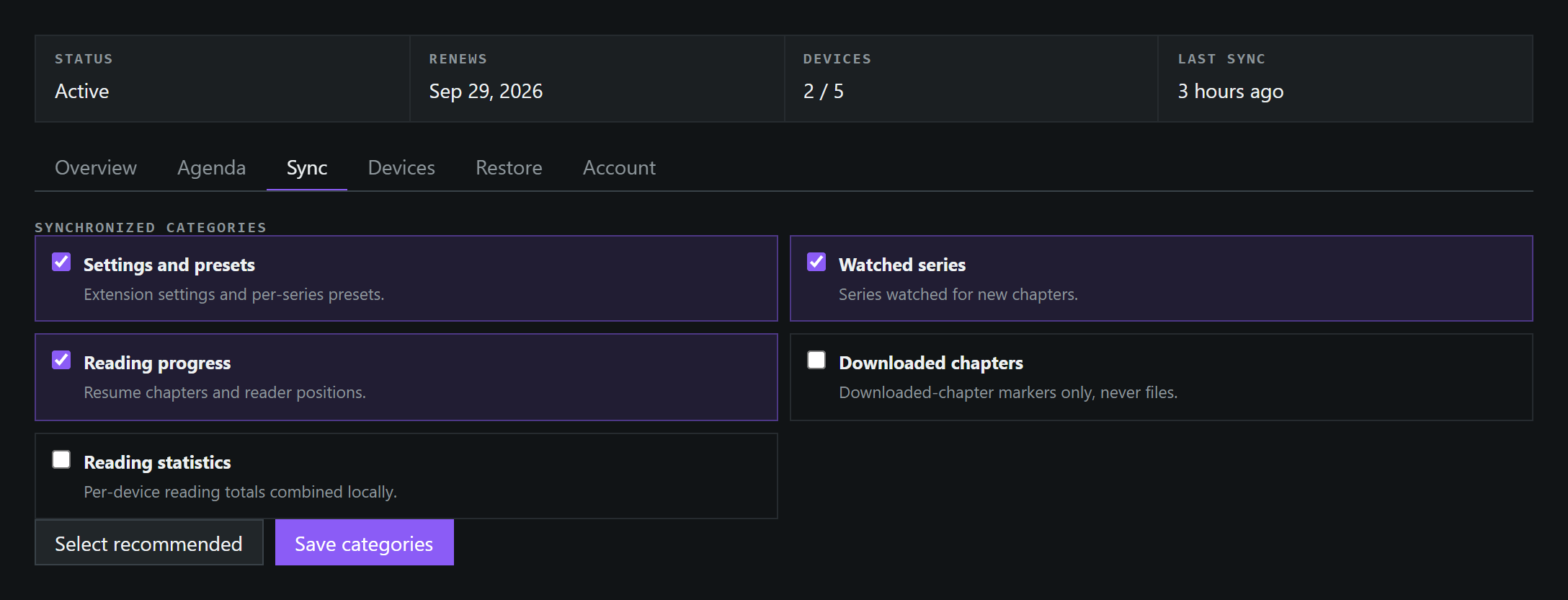Viewport: 1568px width, 600px height.
Task: Uncheck the Watched series checkbox
Action: tap(816, 262)
